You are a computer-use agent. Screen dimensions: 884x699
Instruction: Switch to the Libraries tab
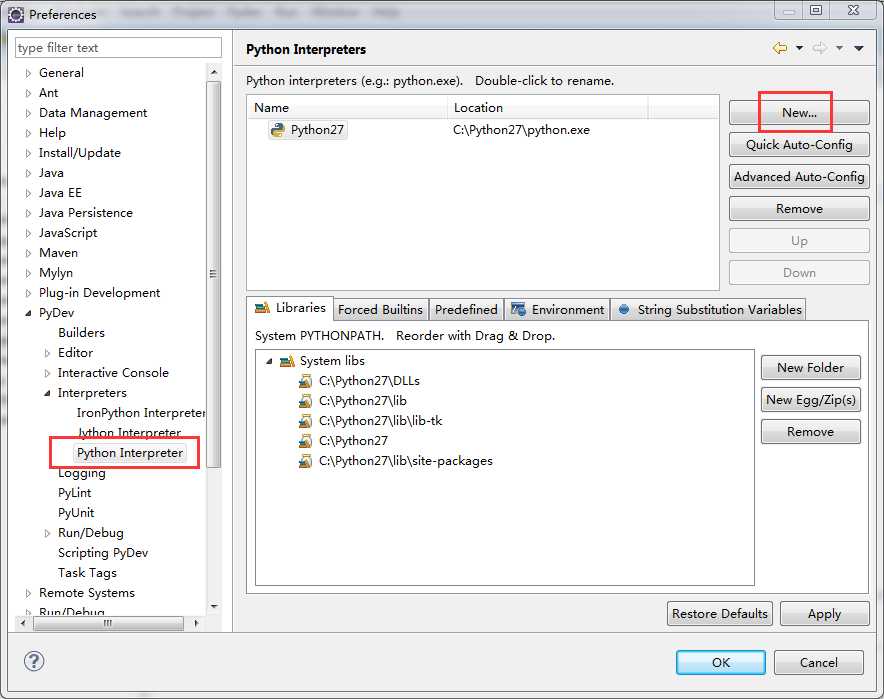coord(290,308)
